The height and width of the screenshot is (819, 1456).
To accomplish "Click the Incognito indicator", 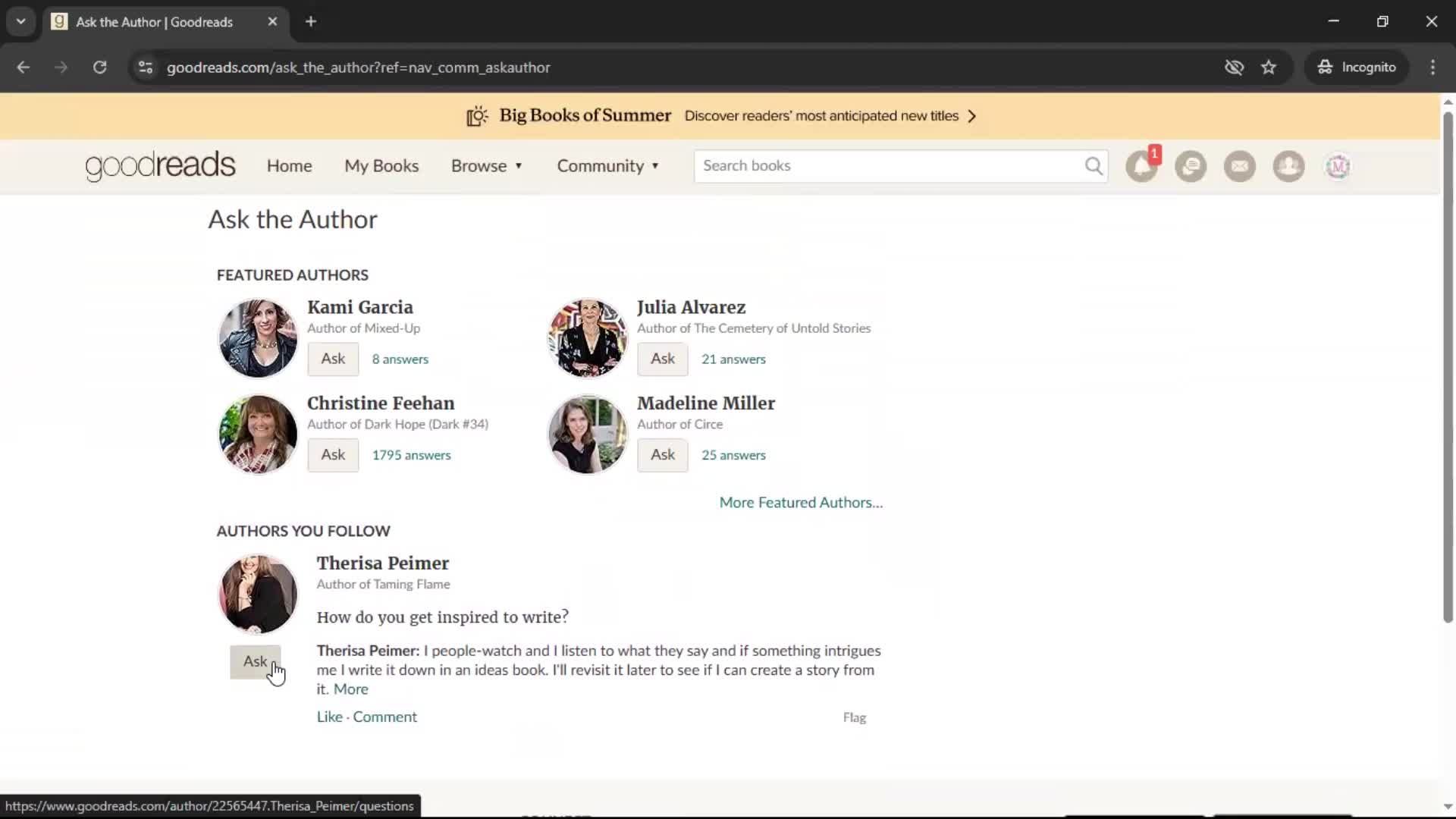I will (1357, 67).
